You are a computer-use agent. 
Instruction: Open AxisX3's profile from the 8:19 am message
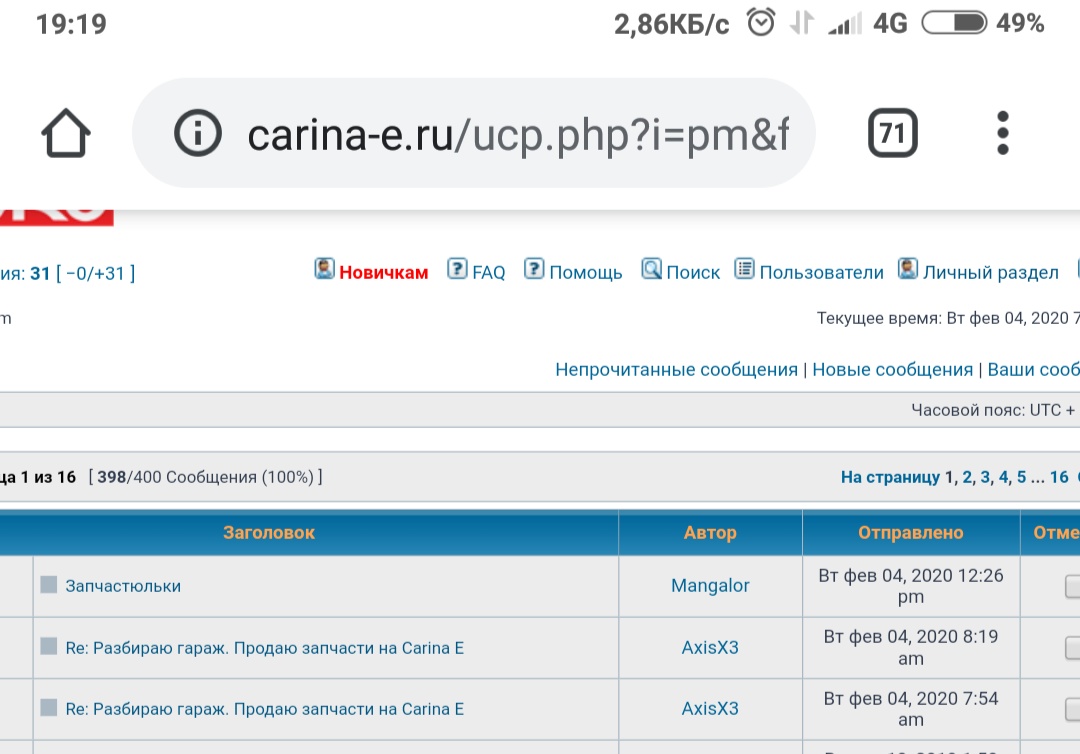(x=710, y=648)
